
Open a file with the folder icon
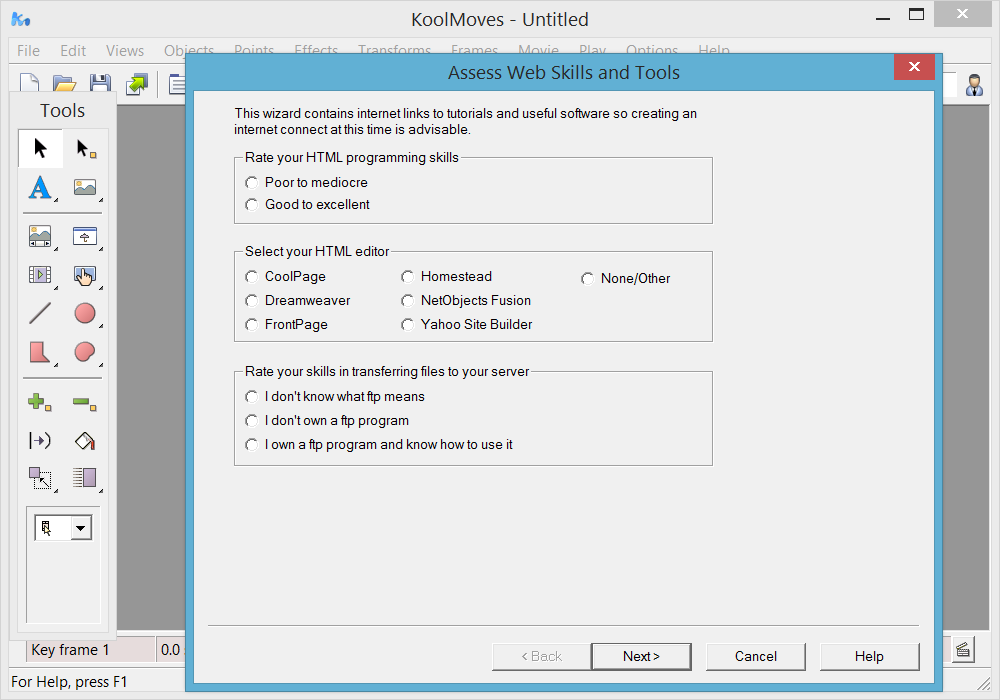point(64,84)
